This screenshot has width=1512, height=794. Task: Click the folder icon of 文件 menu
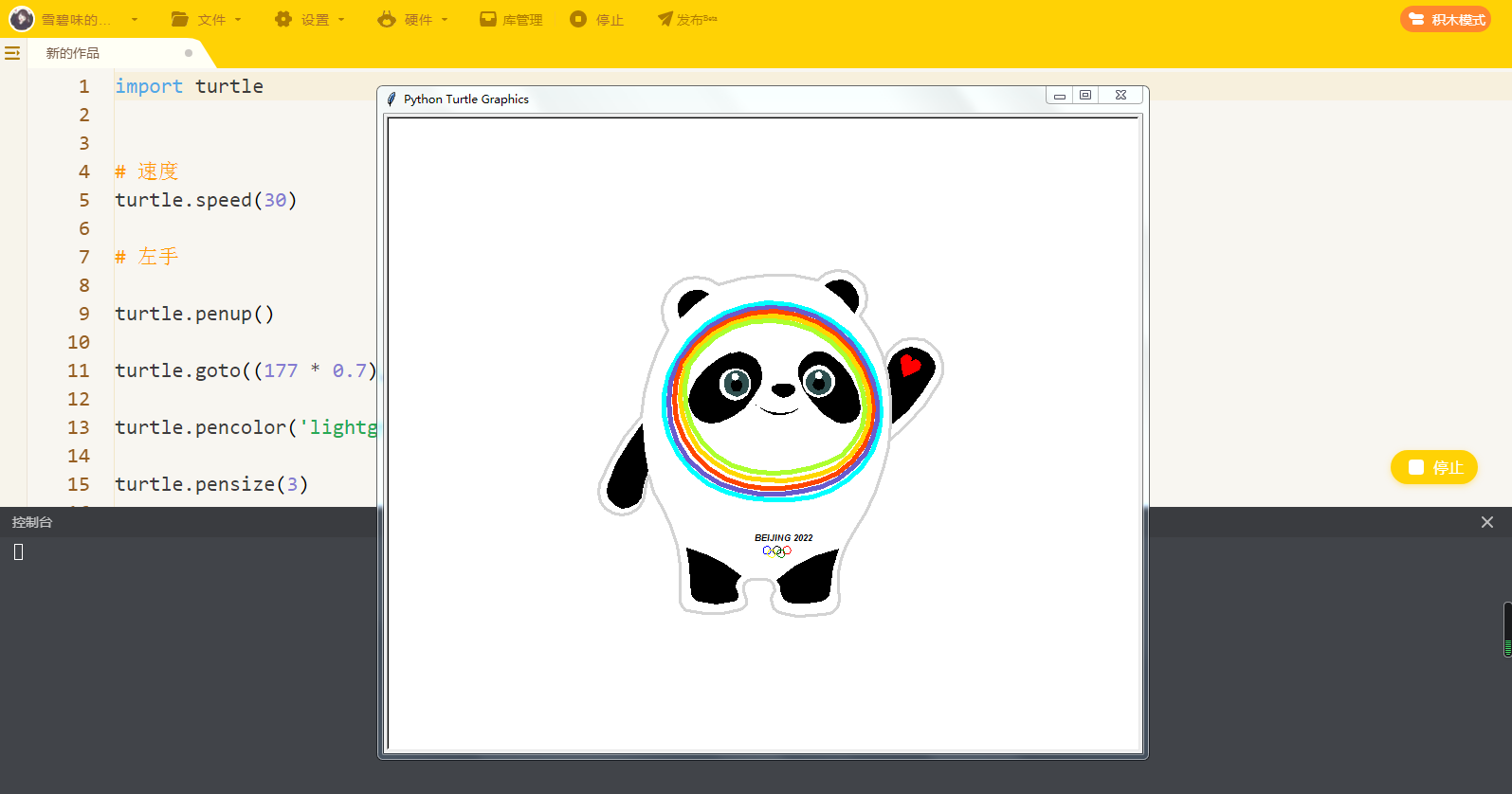pos(179,19)
